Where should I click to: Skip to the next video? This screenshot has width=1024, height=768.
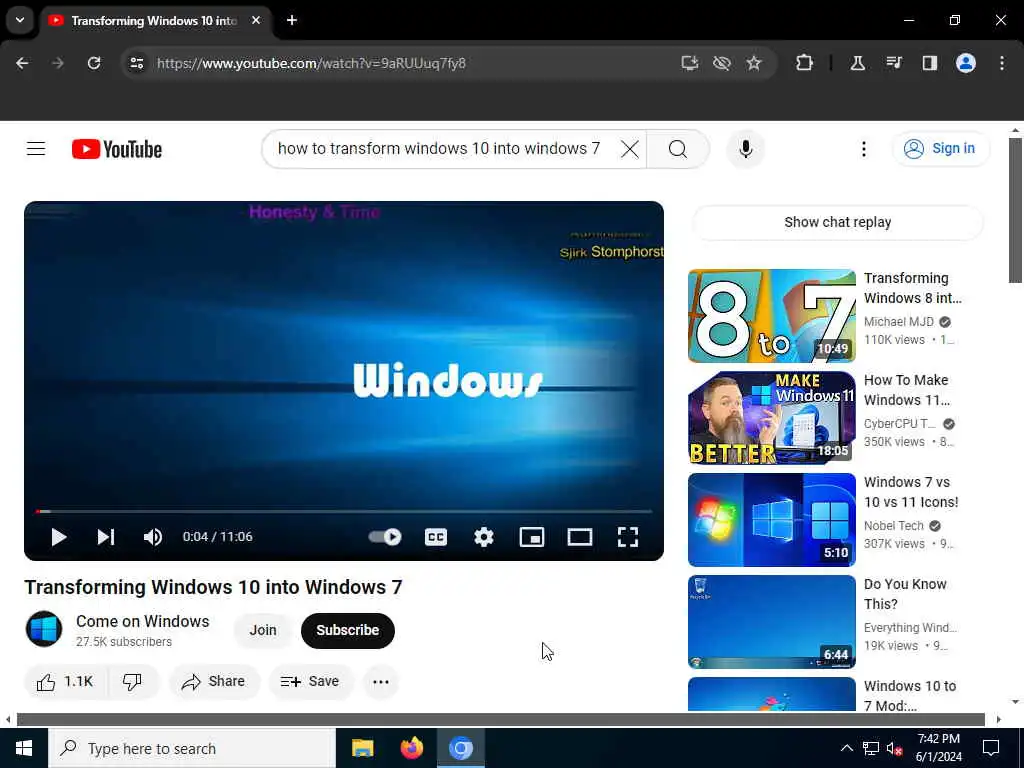[106, 537]
